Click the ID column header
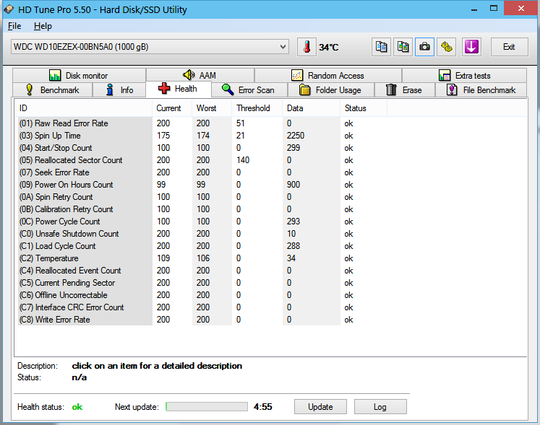 click(x=84, y=108)
